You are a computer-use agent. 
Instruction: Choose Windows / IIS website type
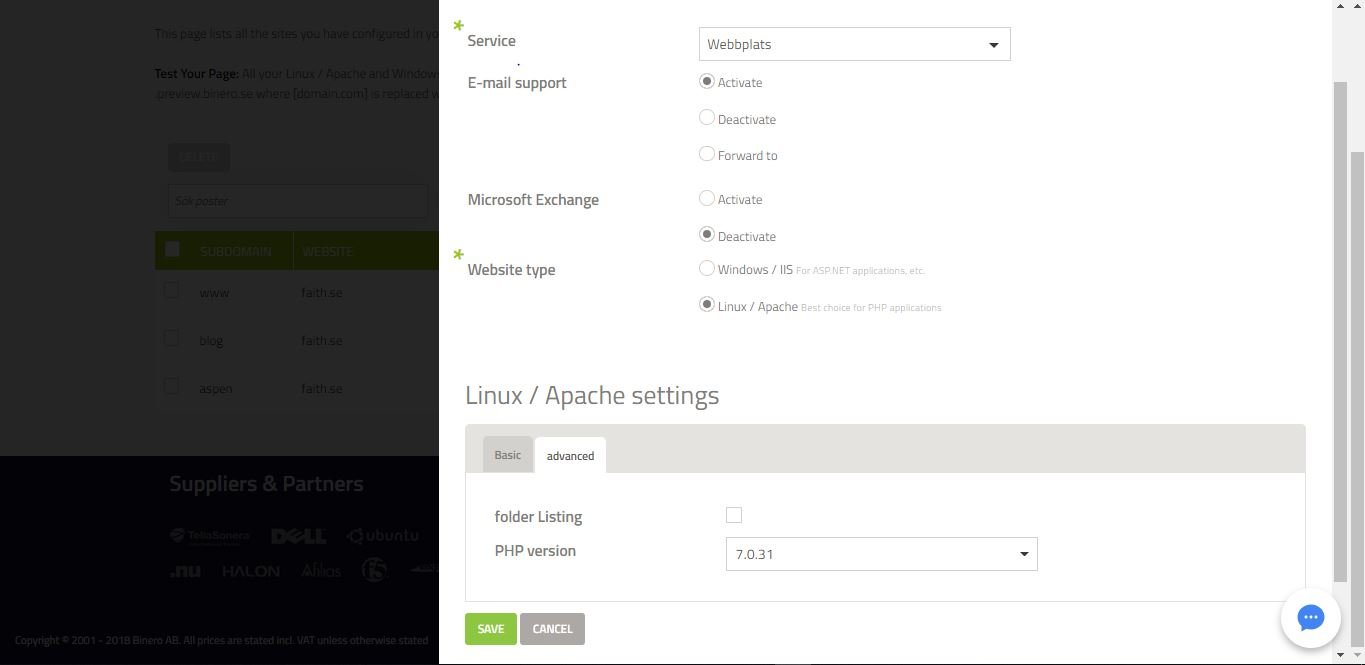coord(707,268)
